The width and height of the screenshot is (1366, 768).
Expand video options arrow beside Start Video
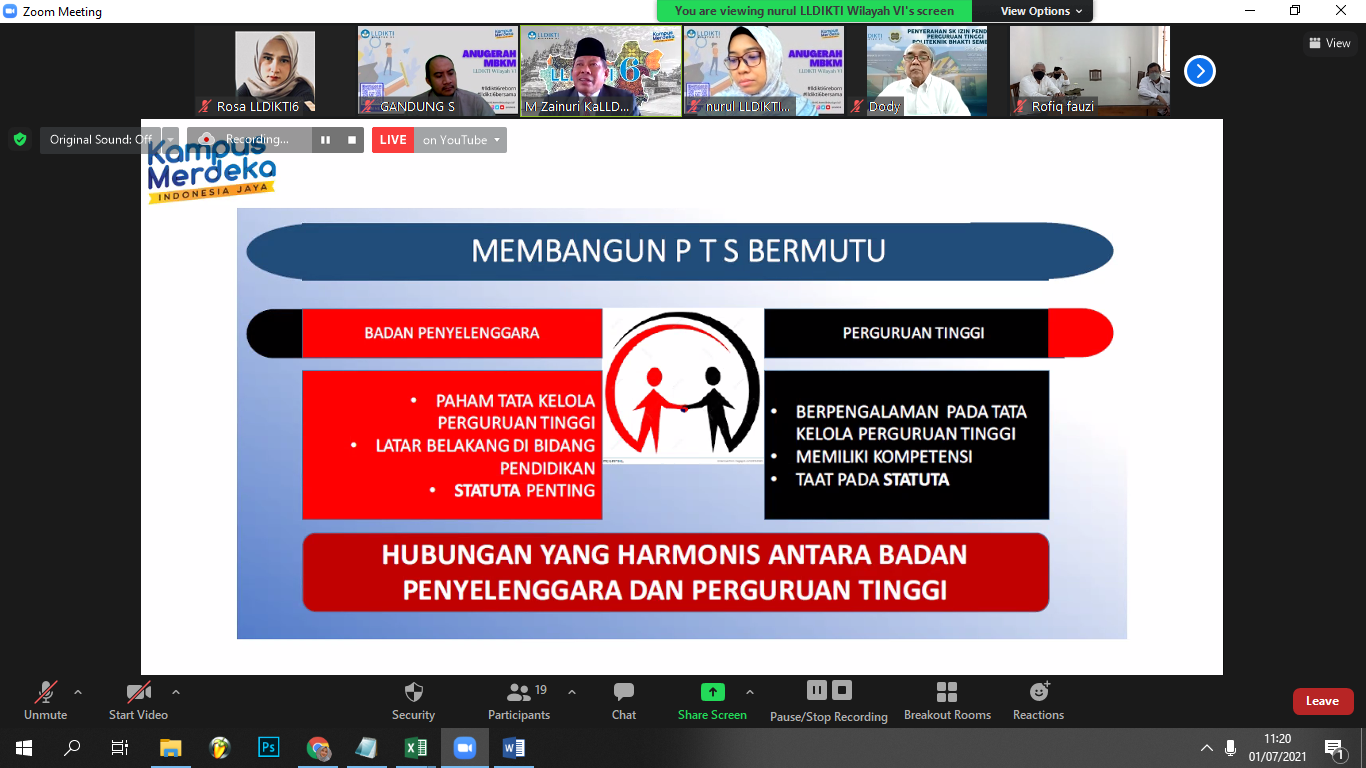click(x=176, y=692)
